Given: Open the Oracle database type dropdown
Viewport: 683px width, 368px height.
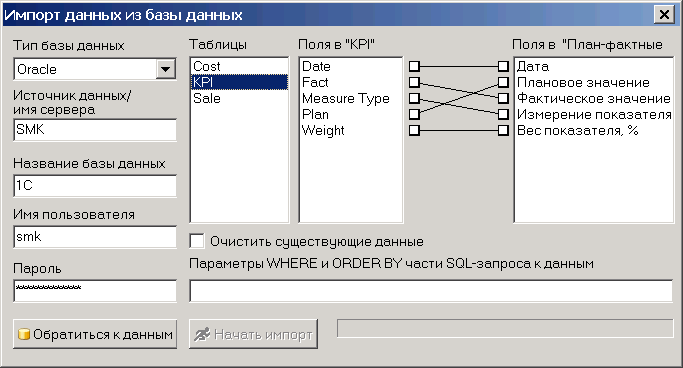Looking at the screenshot, I should (x=166, y=69).
